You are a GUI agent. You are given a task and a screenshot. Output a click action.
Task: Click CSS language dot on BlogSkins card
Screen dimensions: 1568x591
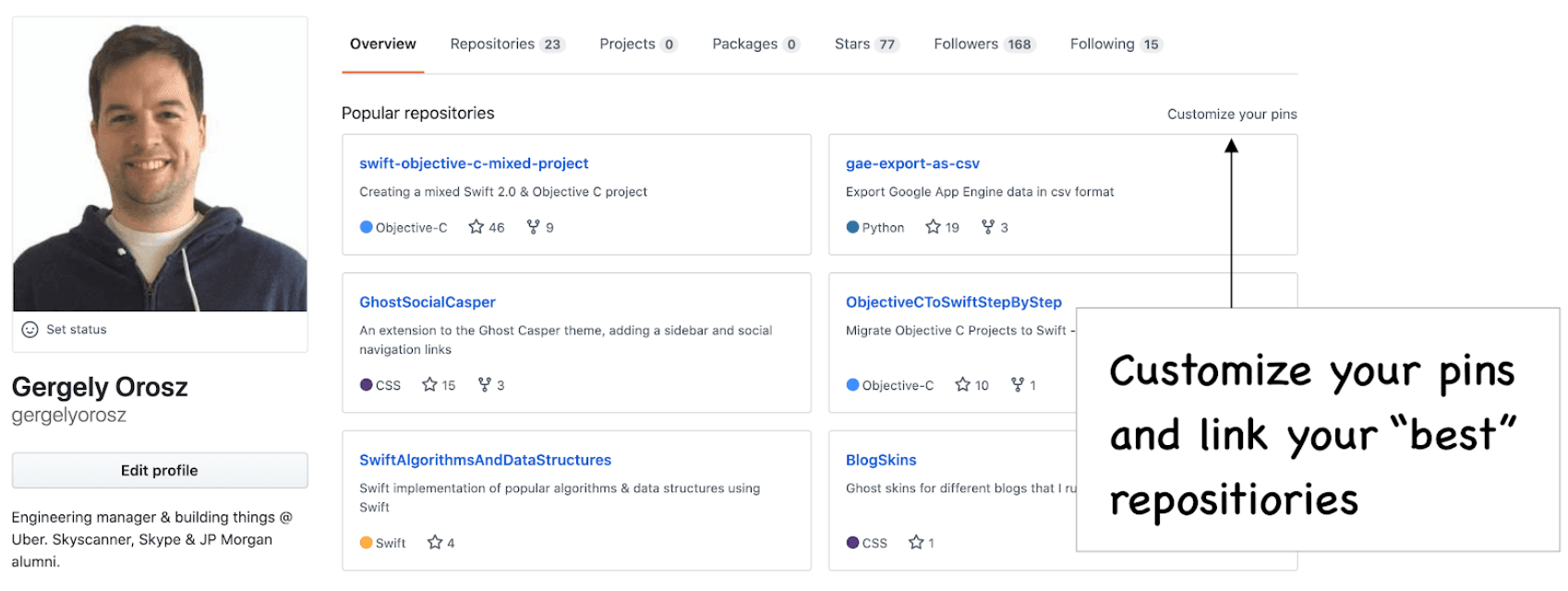[x=852, y=543]
